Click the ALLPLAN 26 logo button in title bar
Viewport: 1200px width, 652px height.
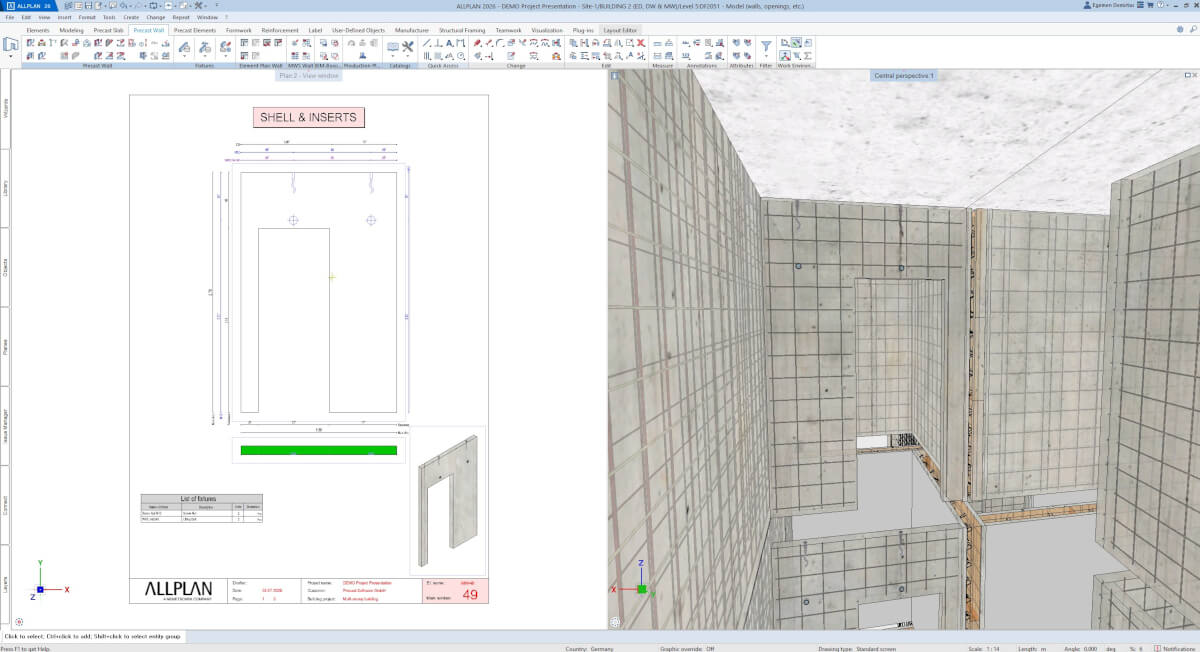click(27, 5)
